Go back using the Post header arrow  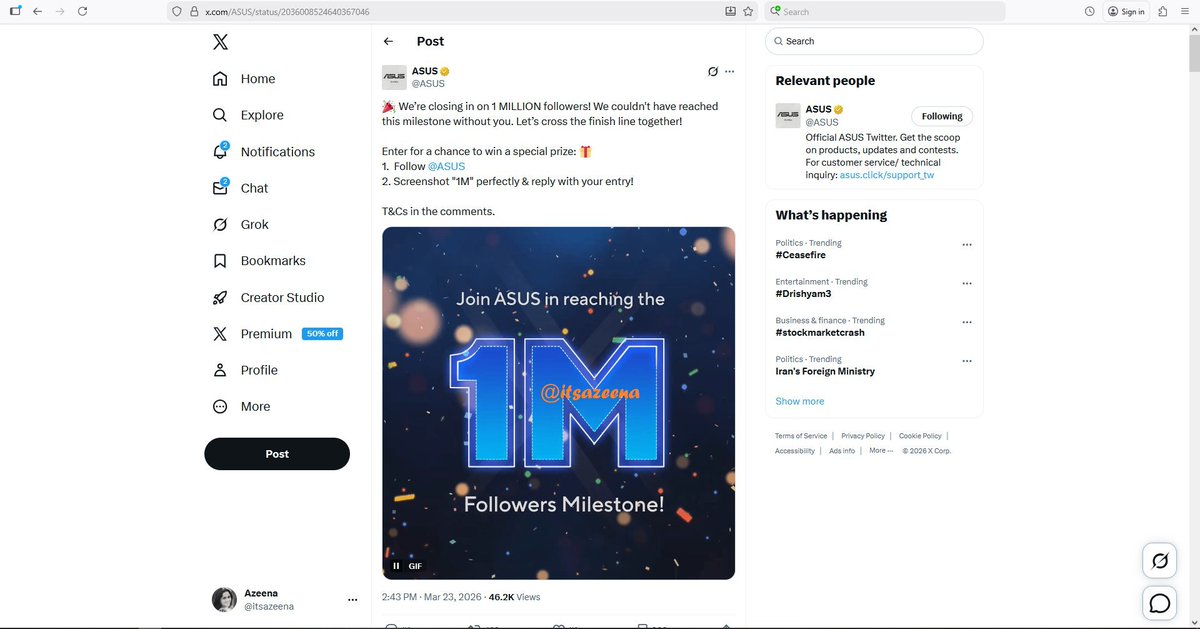389,41
